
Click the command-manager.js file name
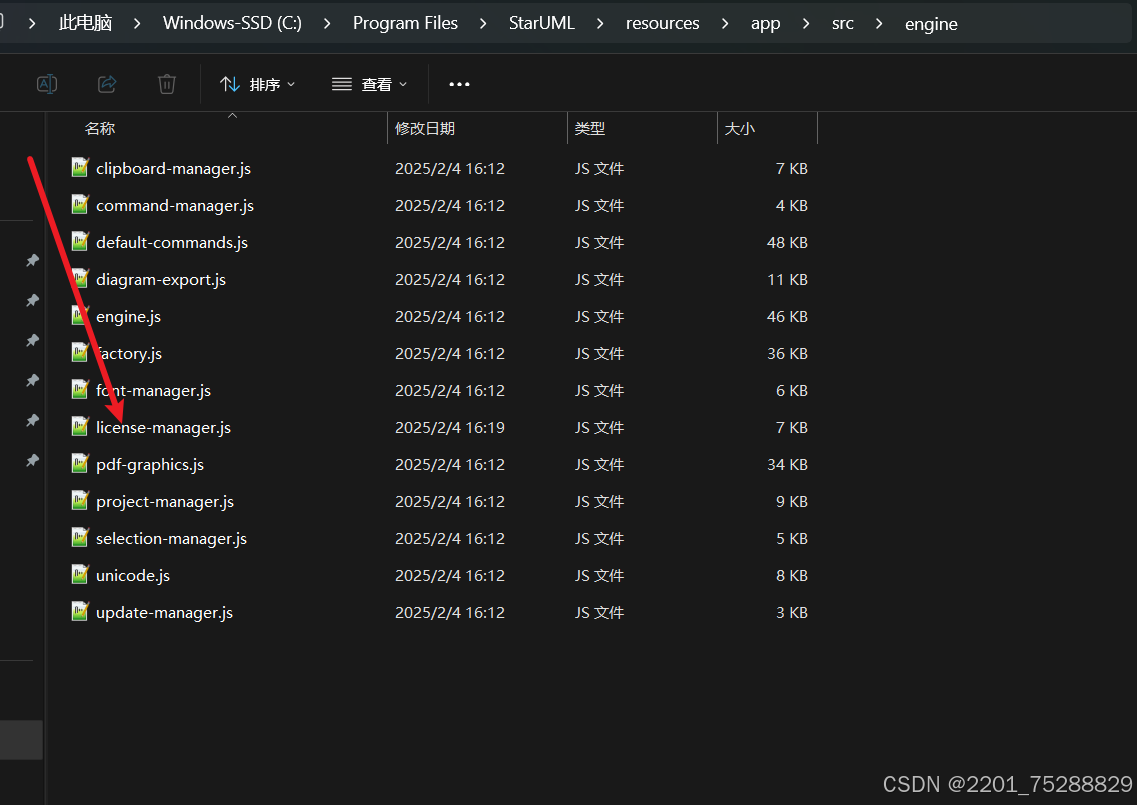[175, 205]
